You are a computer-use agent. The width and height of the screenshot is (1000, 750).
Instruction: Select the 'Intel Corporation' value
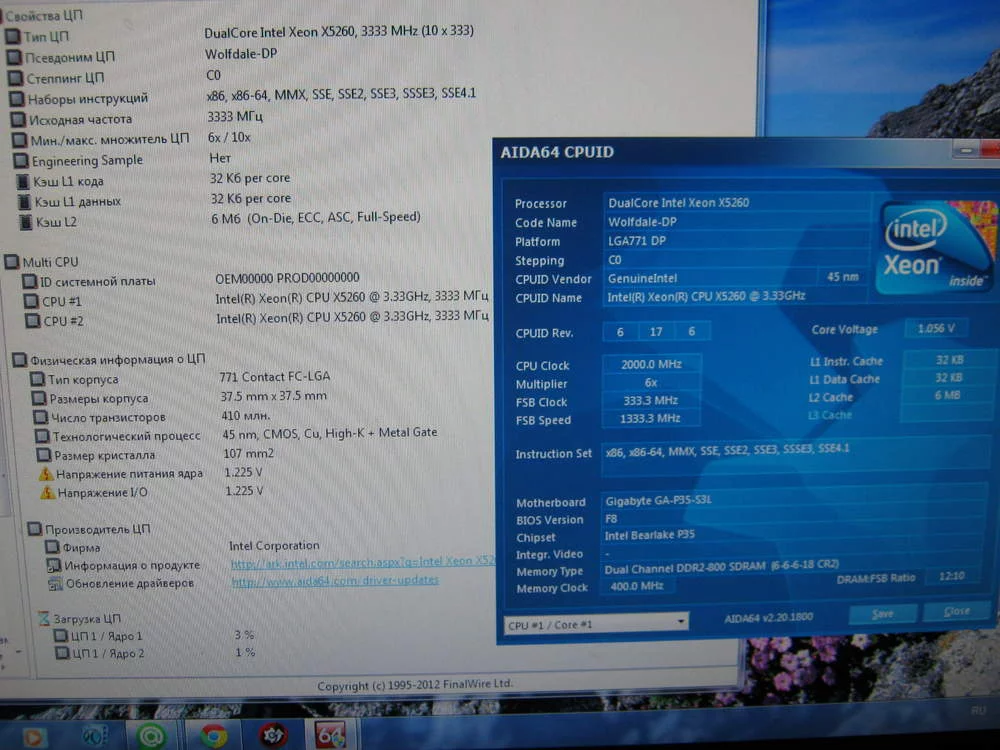274,546
